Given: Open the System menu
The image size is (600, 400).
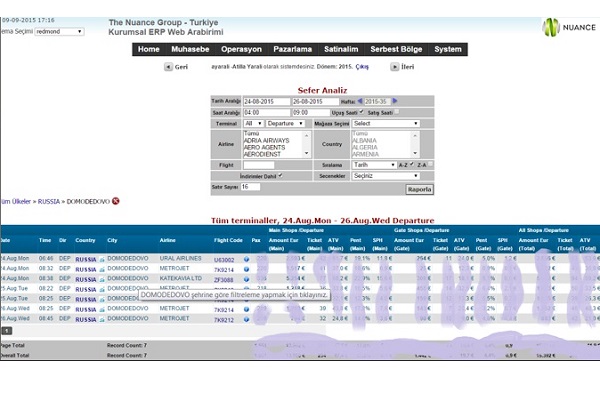Looking at the screenshot, I should 448,49.
